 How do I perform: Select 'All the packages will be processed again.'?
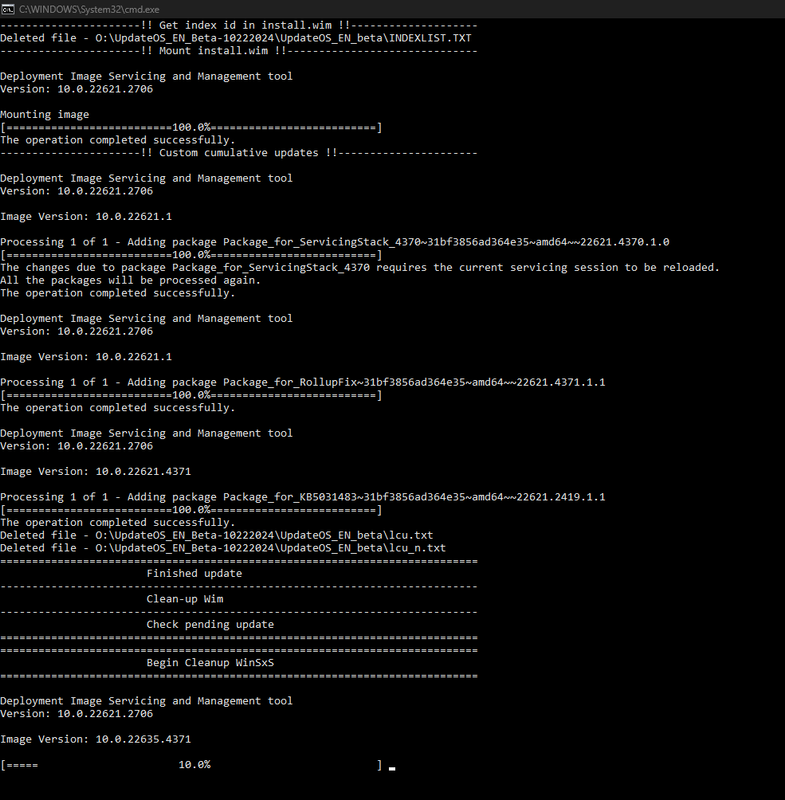[x=130, y=280]
